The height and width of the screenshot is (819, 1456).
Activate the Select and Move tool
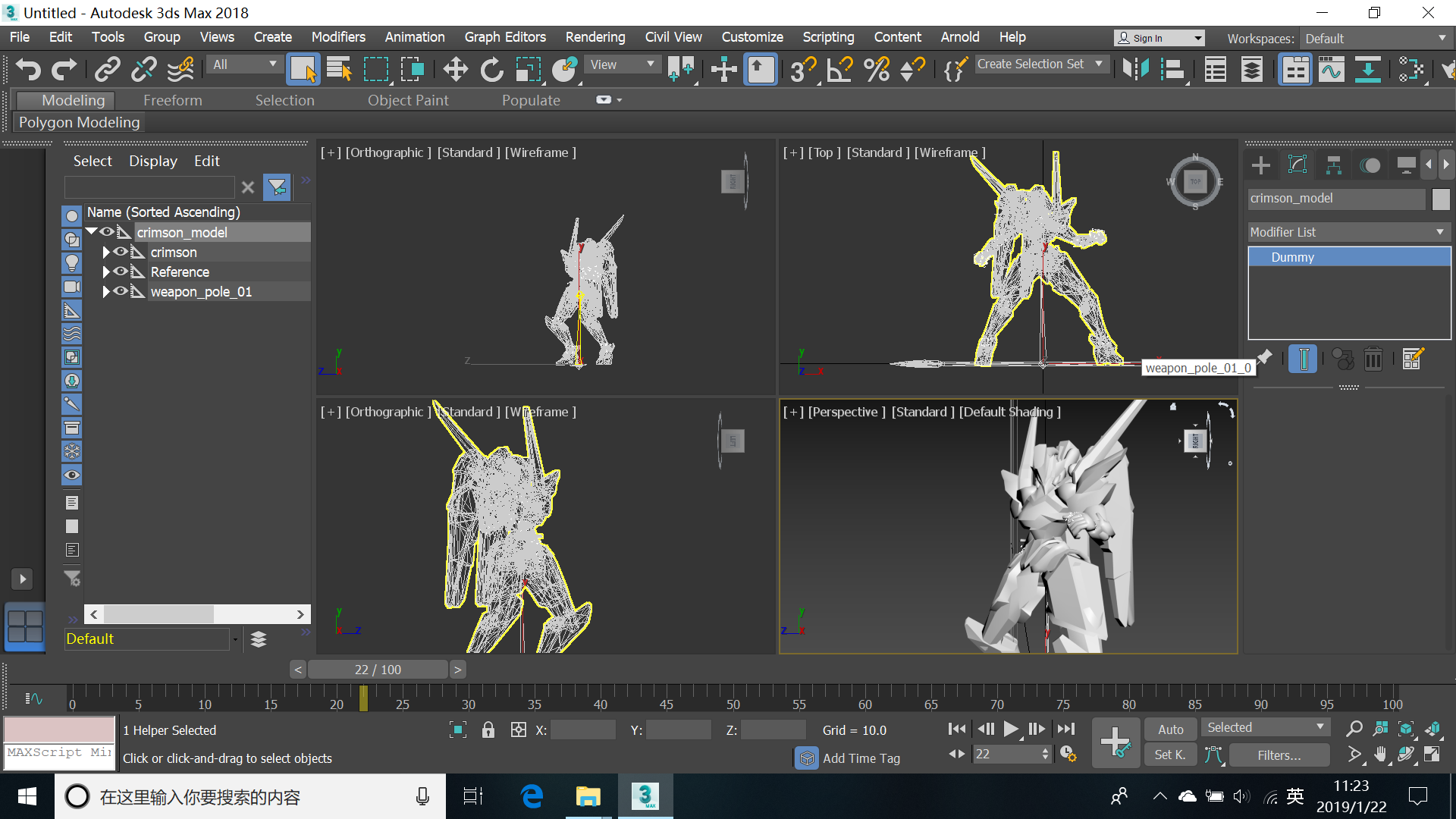pos(455,69)
